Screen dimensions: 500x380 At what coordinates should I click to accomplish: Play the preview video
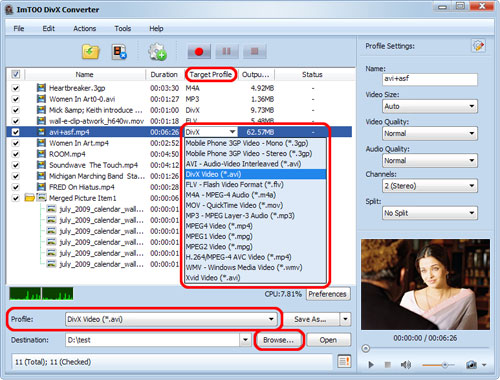371,365
